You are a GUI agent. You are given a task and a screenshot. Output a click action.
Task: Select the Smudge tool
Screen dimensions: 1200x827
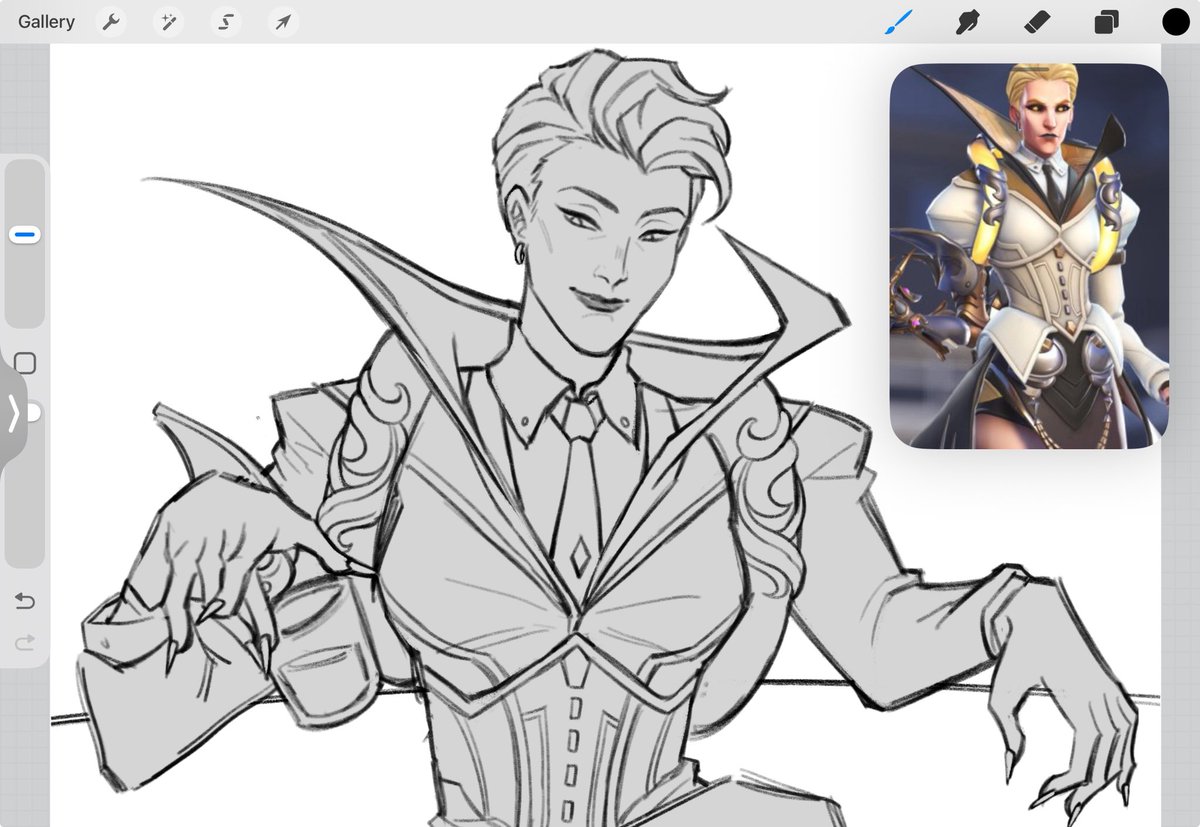click(967, 22)
